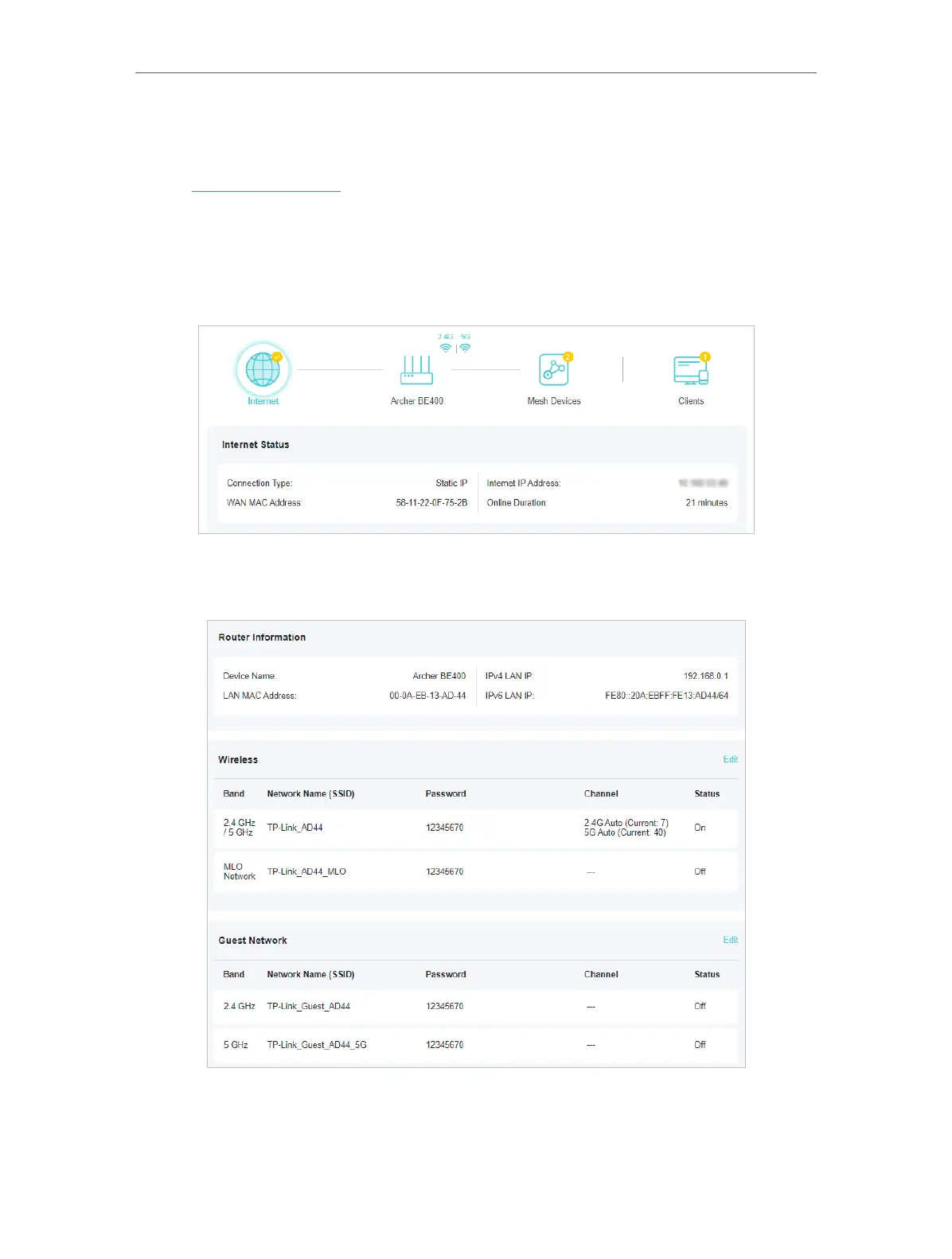The width and height of the screenshot is (952, 1259).
Task: Select the Internet Status heading
Action: click(x=256, y=445)
